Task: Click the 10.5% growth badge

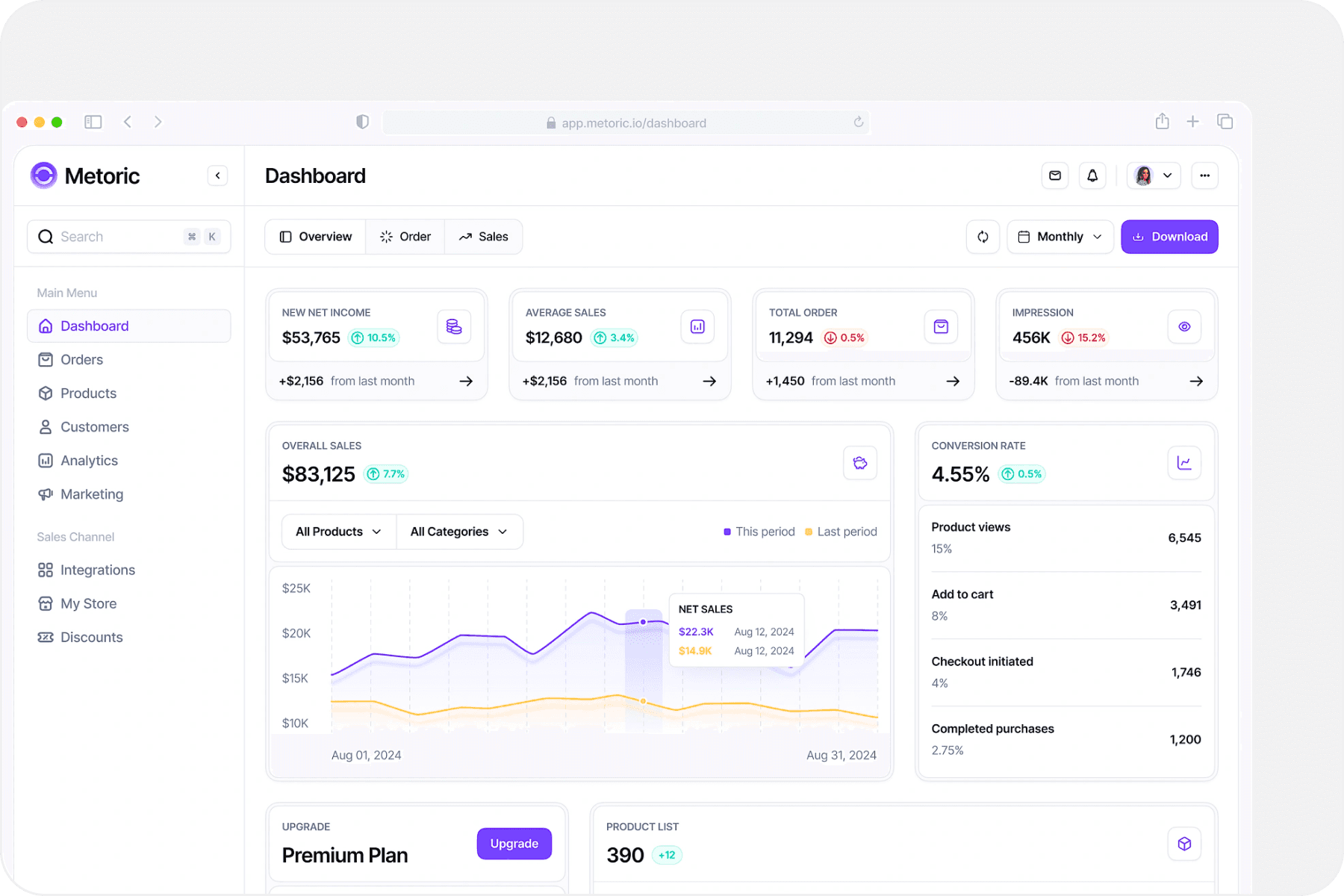Action: [x=374, y=338]
